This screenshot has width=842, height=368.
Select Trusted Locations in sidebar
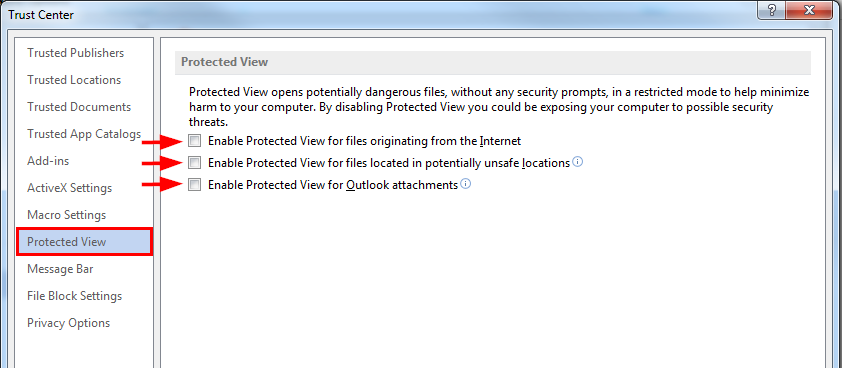click(74, 80)
